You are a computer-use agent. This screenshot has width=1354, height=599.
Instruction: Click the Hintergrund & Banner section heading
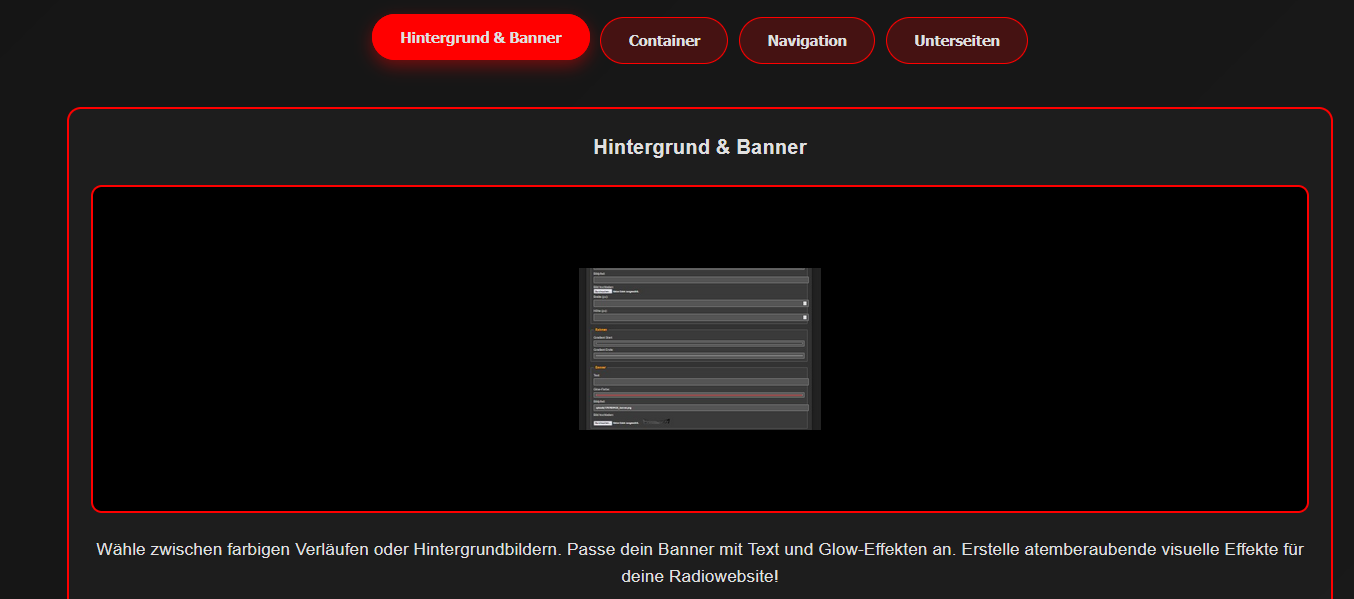[x=699, y=147]
